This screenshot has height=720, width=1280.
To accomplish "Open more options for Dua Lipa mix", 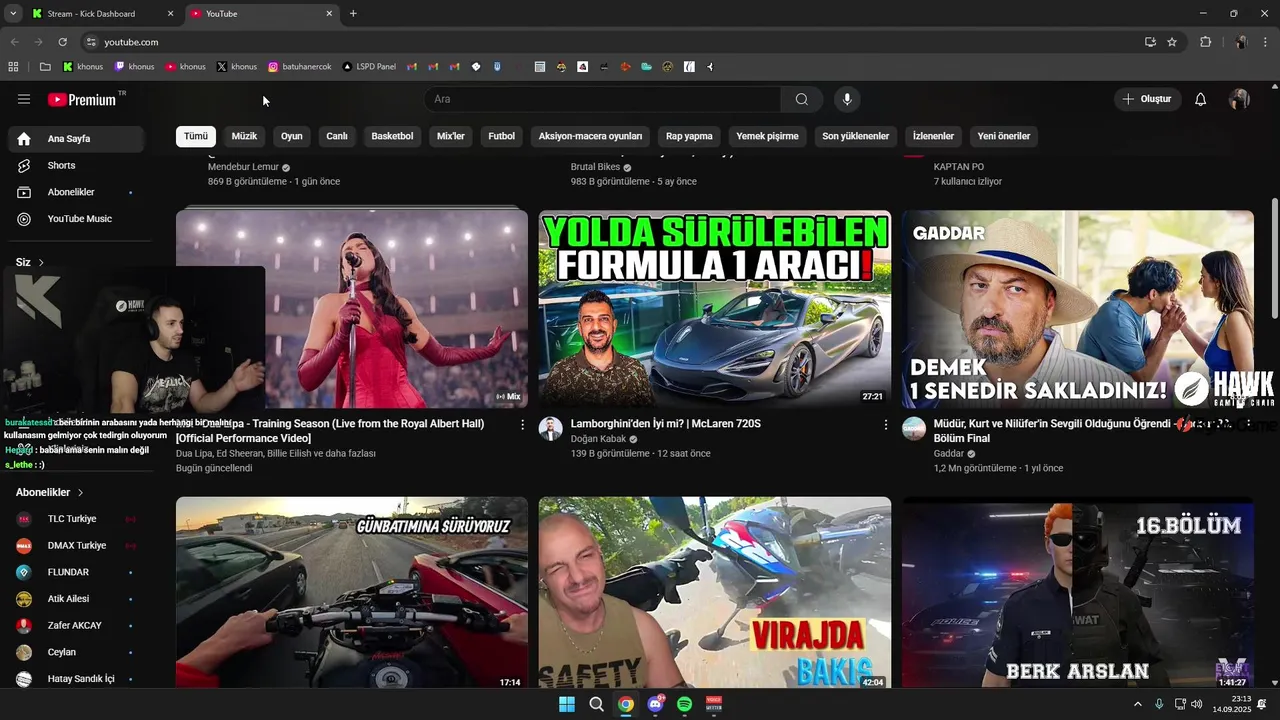I will [x=522, y=425].
